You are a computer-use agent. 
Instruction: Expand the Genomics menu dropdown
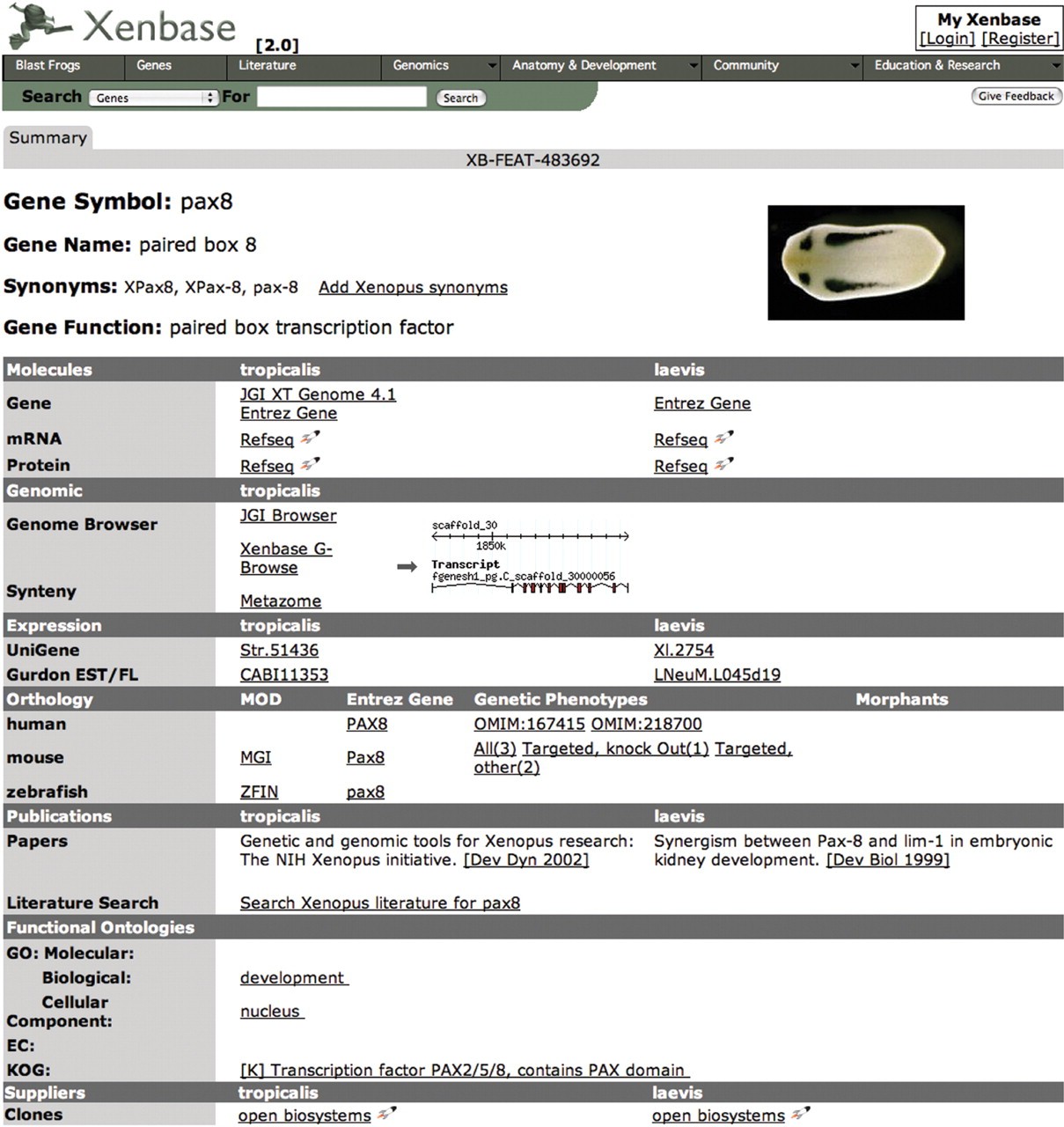[x=439, y=66]
